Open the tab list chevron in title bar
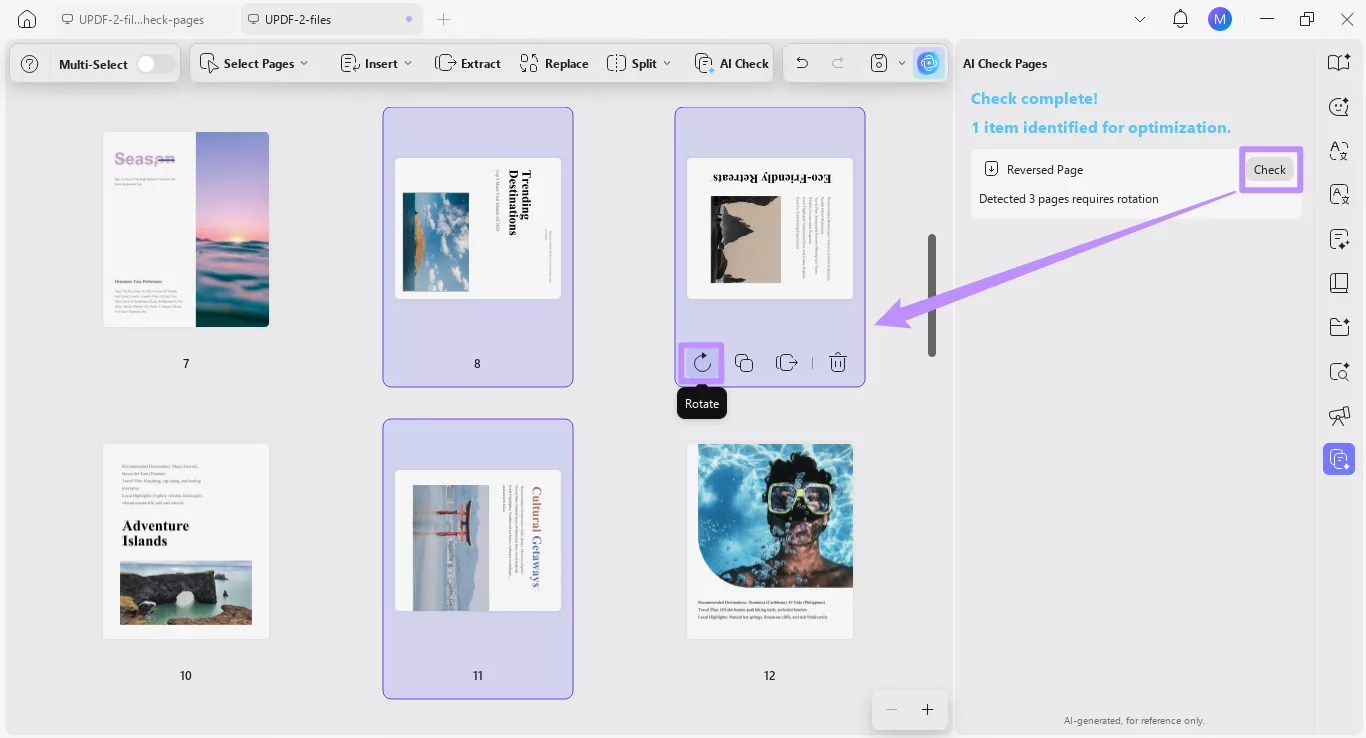 (x=1141, y=19)
